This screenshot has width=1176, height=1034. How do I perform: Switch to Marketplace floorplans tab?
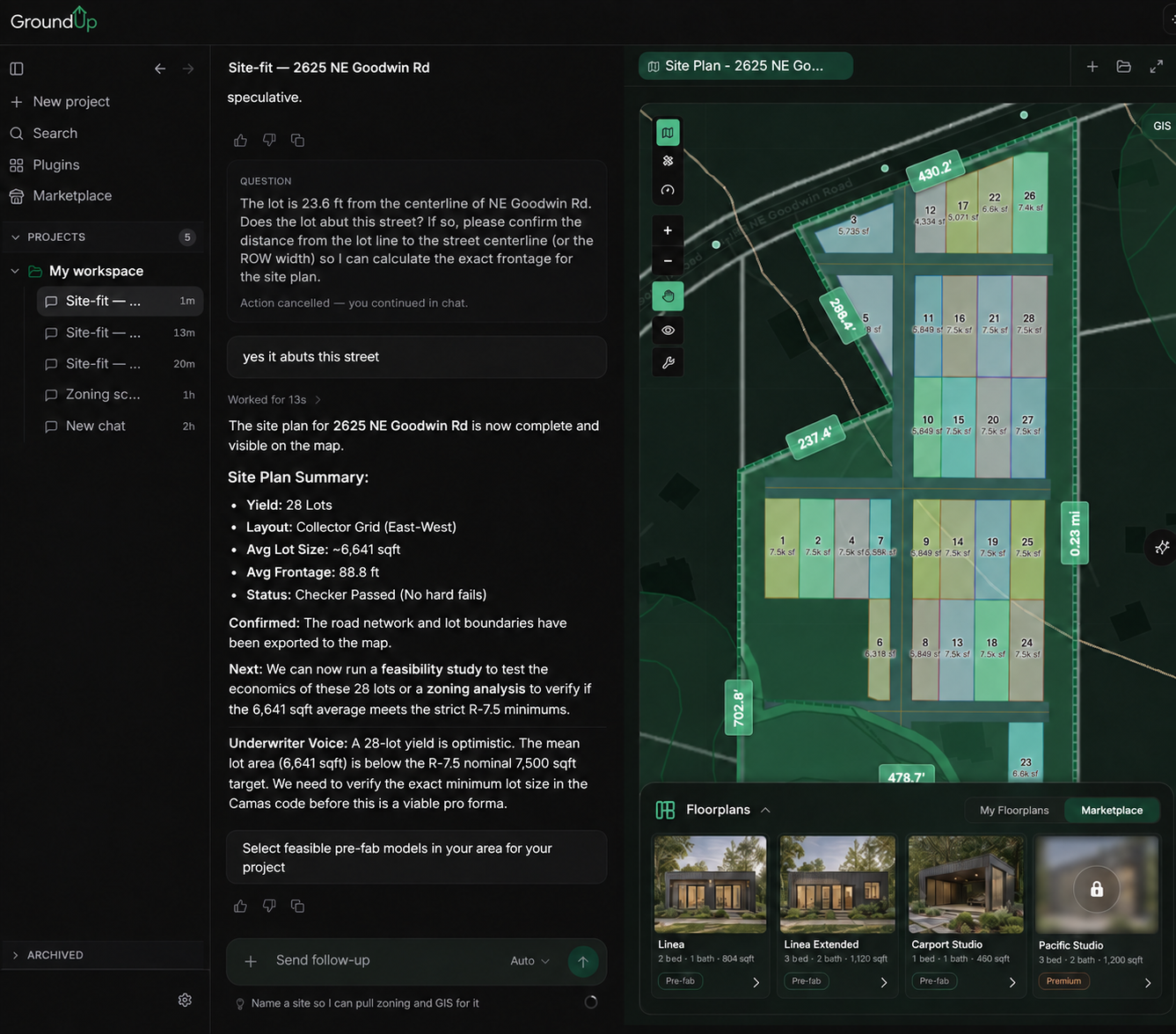click(1112, 811)
